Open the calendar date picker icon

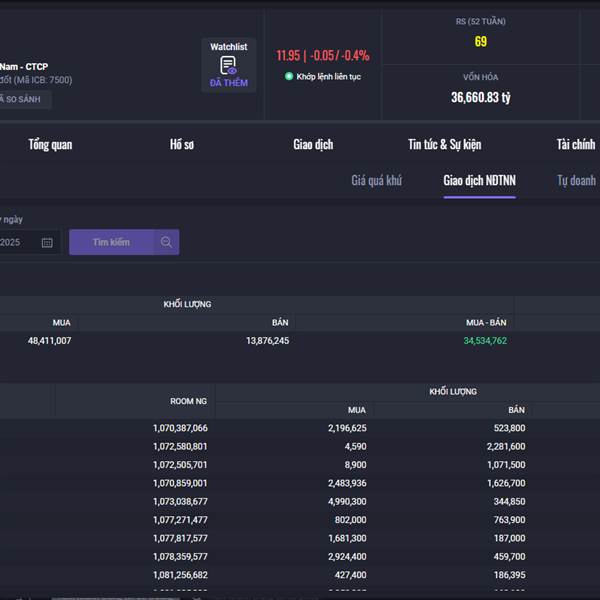click(x=47, y=242)
